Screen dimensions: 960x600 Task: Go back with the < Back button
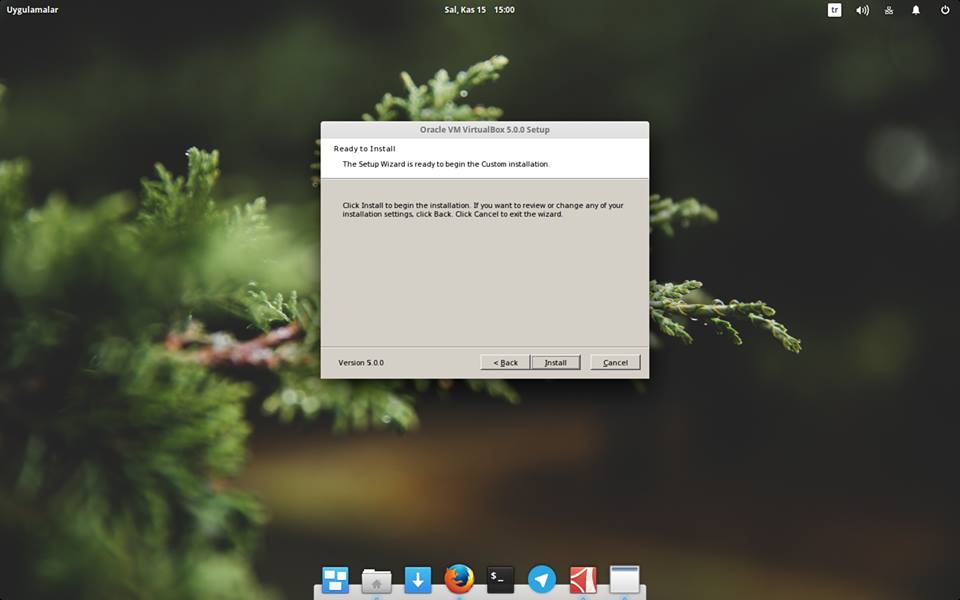(x=505, y=362)
